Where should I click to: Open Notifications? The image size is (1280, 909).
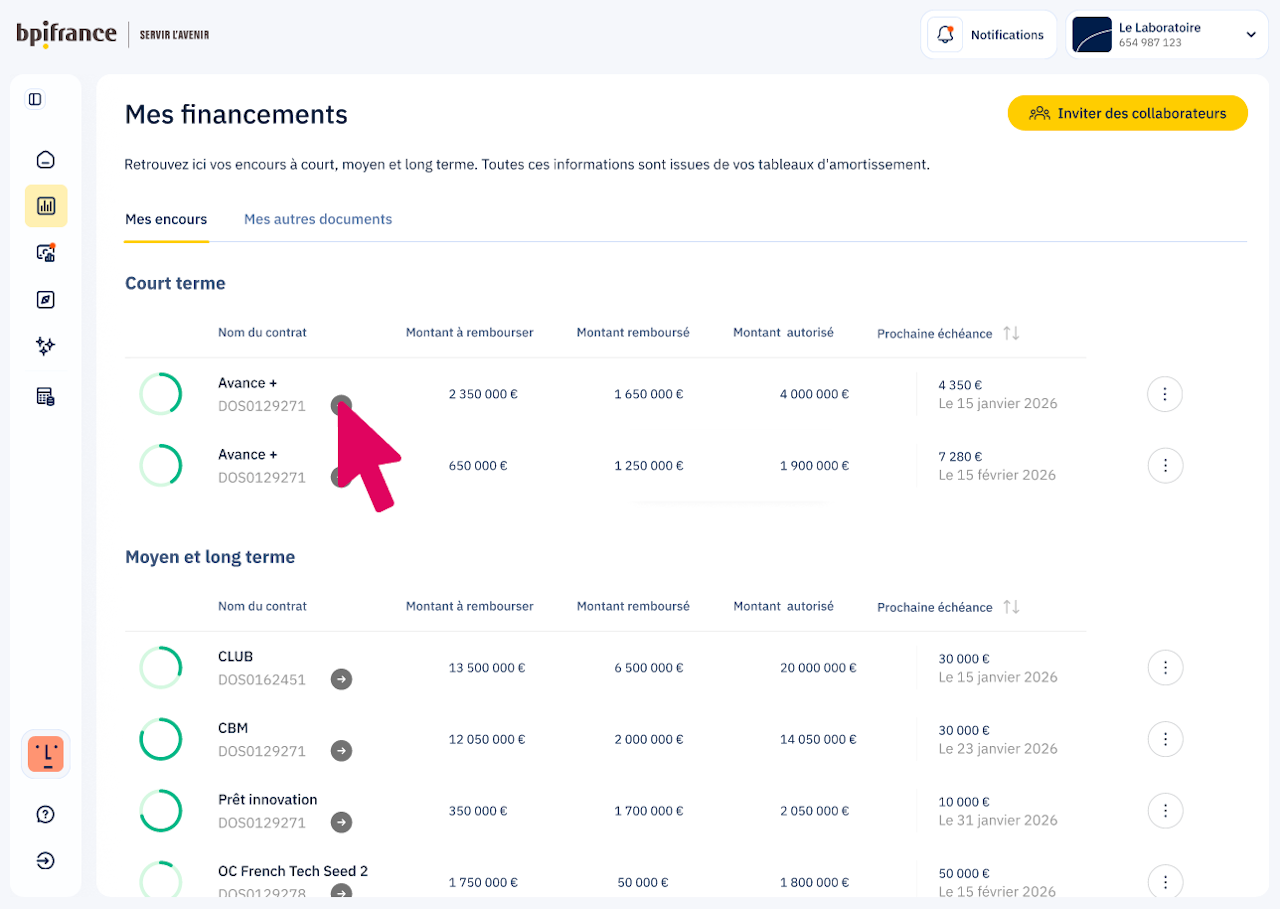tap(988, 35)
